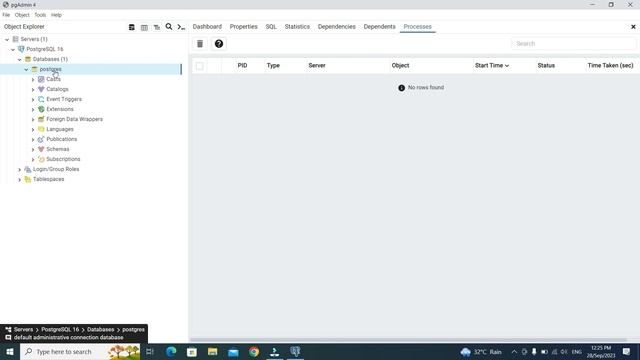Click the Subscriptions node icon
The height and width of the screenshot is (360, 640).
[x=41, y=159]
